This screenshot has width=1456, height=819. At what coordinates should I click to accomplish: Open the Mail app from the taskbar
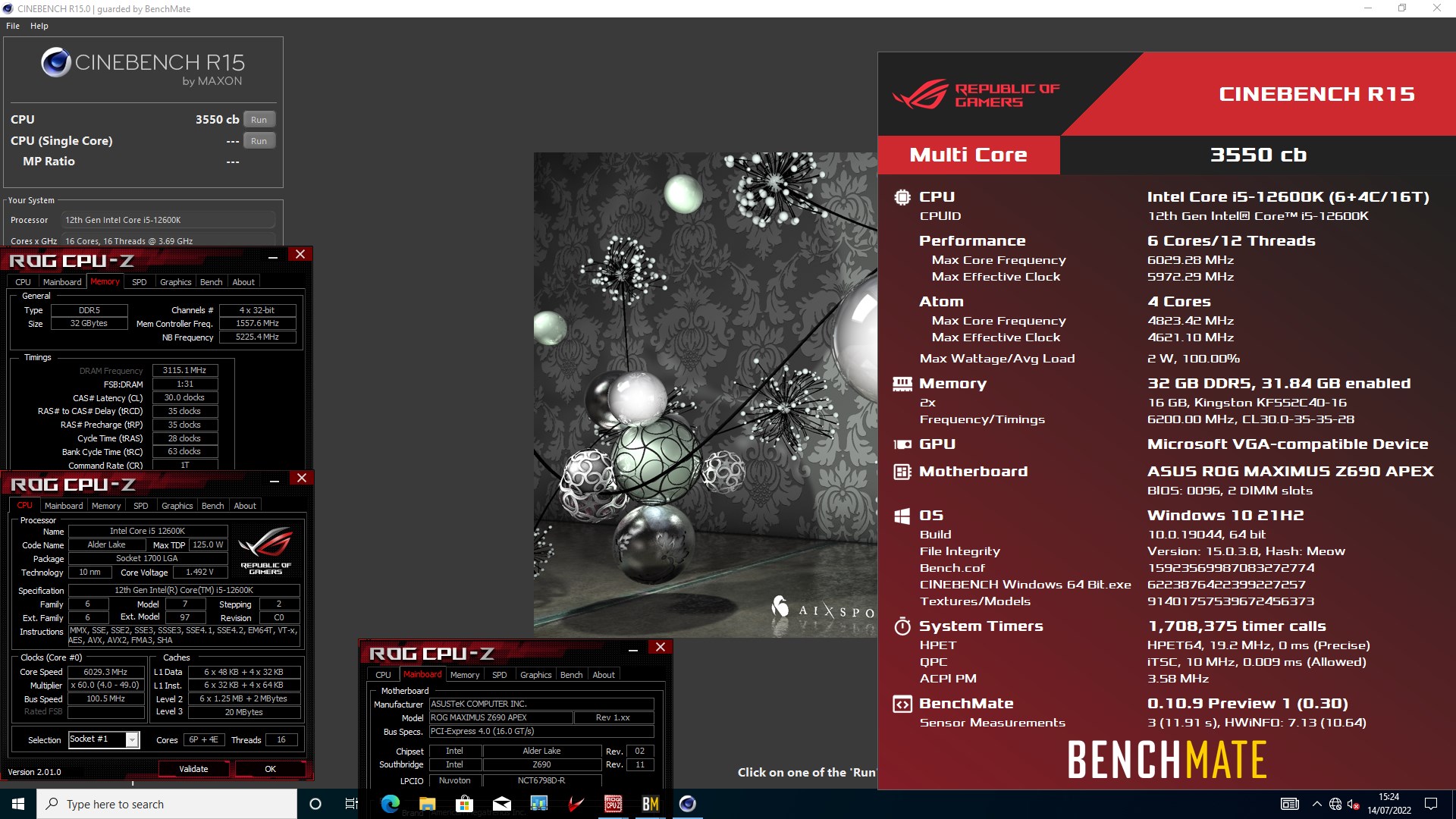click(501, 804)
